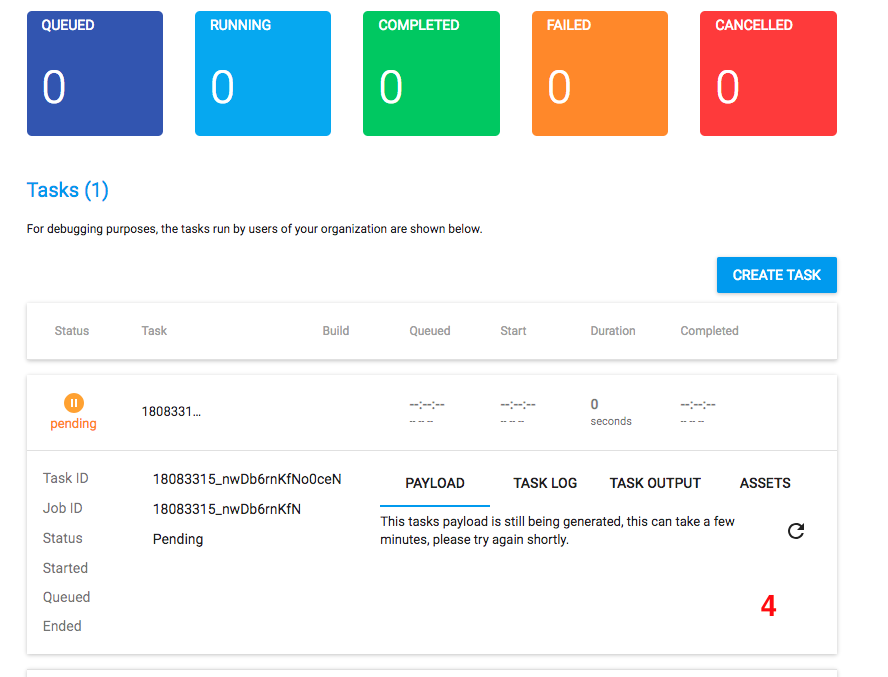
Task: Collapse the task row named 1808331…
Action: [x=171, y=412]
